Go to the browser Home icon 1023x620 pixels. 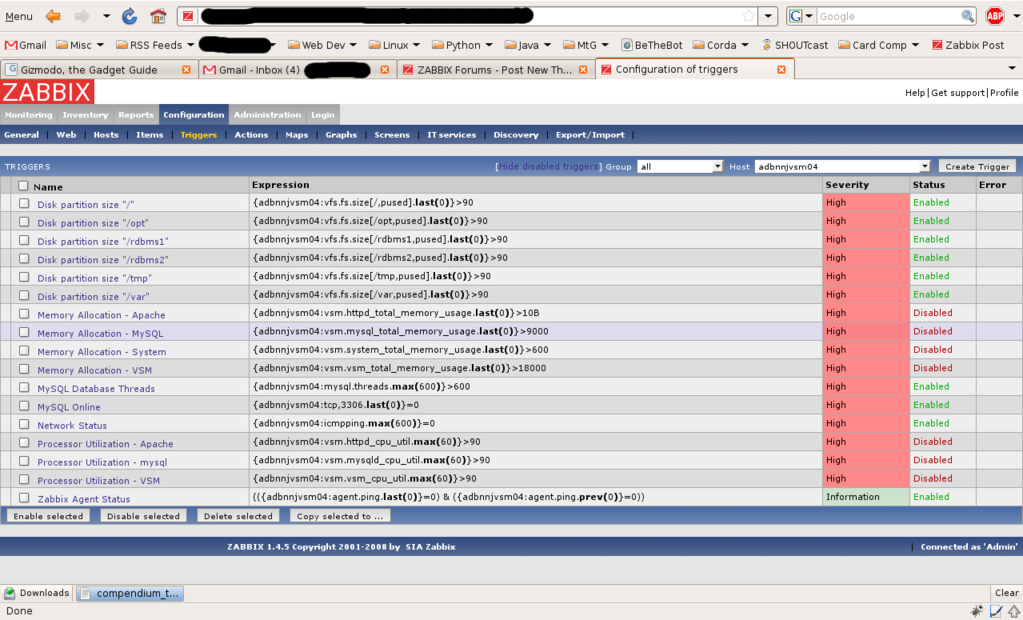[157, 16]
